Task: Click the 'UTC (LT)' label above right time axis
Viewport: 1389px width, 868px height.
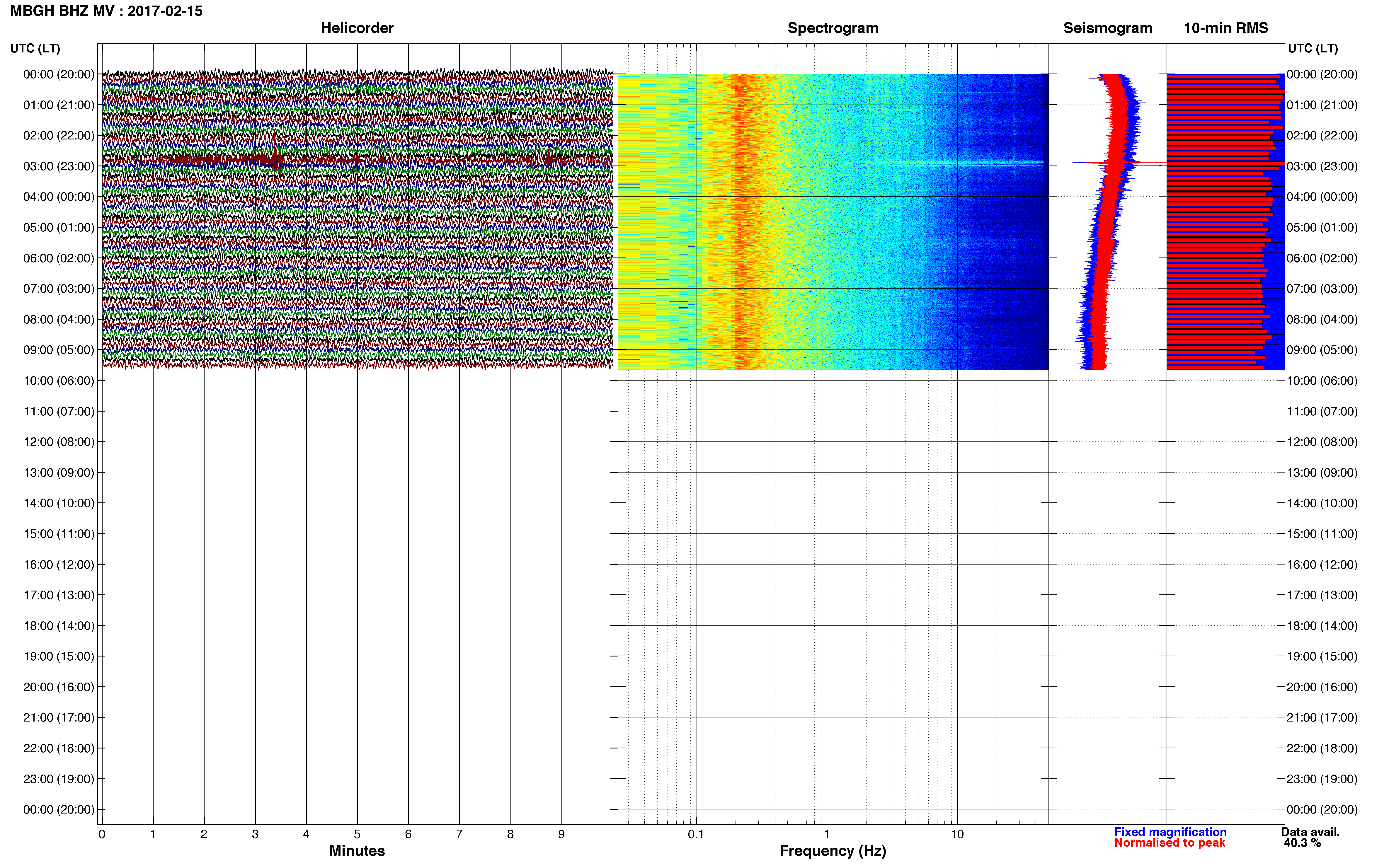Action: click(1313, 48)
